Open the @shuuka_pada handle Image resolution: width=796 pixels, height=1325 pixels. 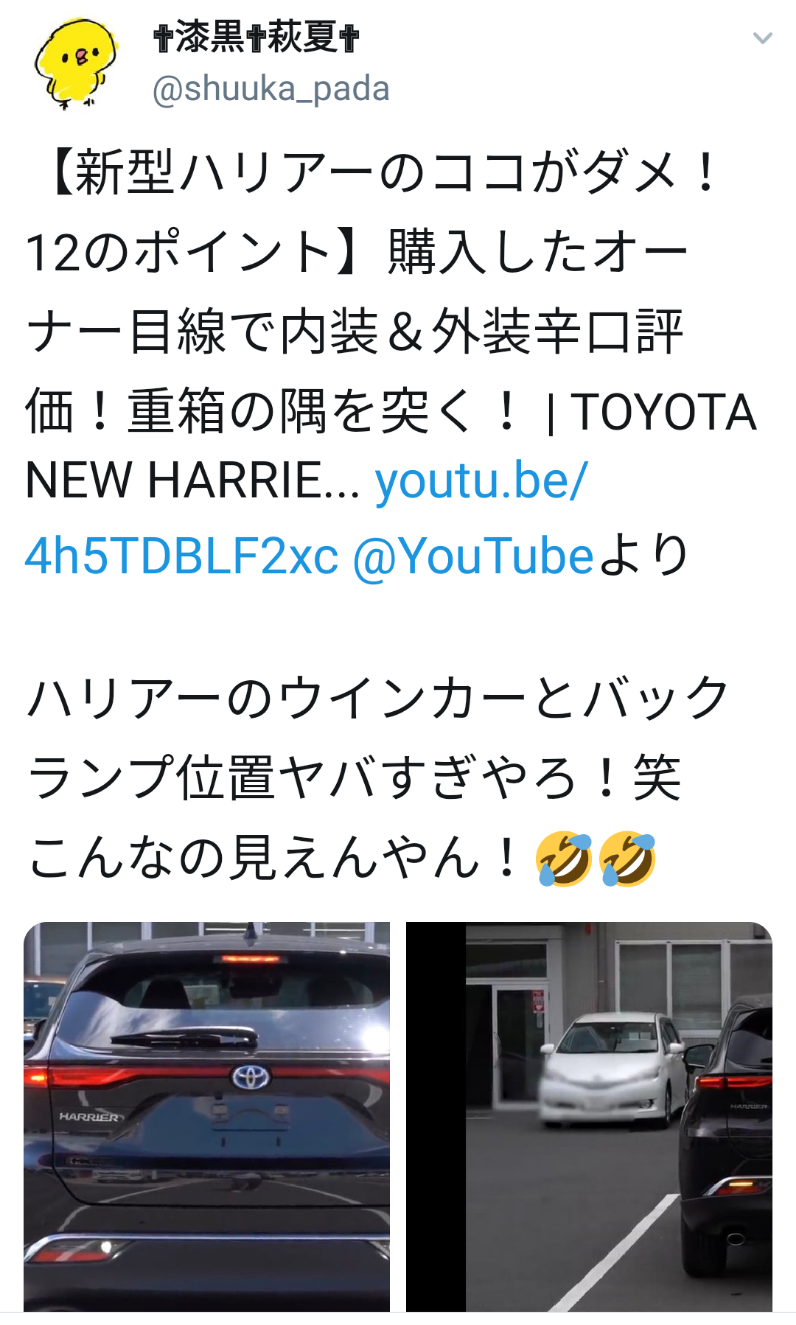click(271, 90)
